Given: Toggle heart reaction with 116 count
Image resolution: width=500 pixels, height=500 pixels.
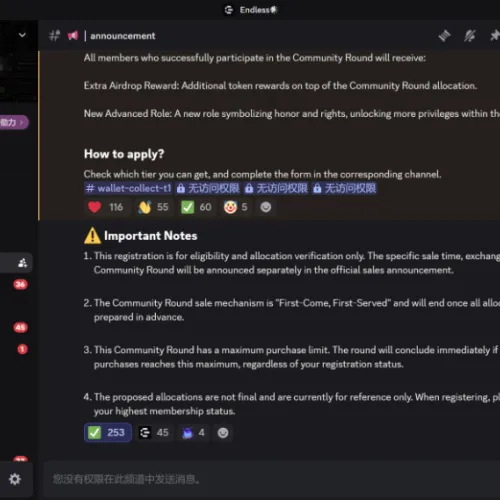Looking at the screenshot, I should click(x=106, y=207).
